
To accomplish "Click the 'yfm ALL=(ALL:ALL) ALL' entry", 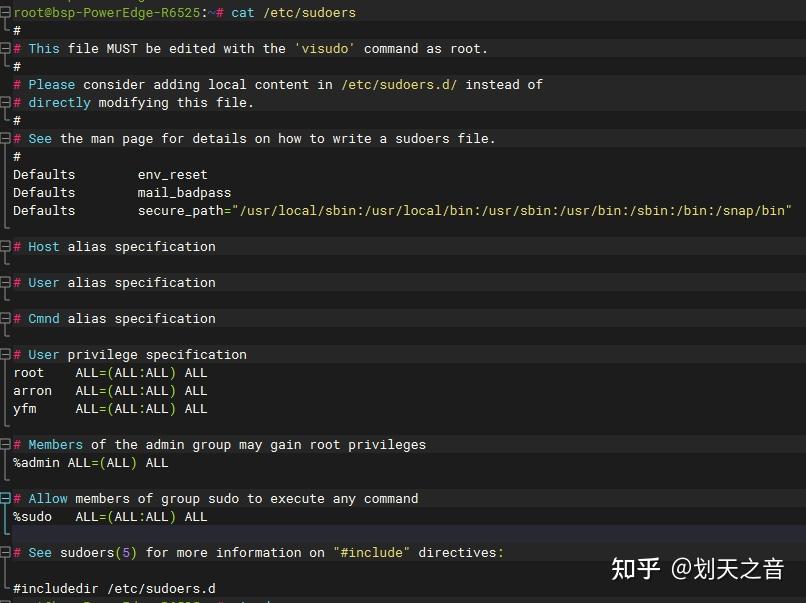I will 110,408.
